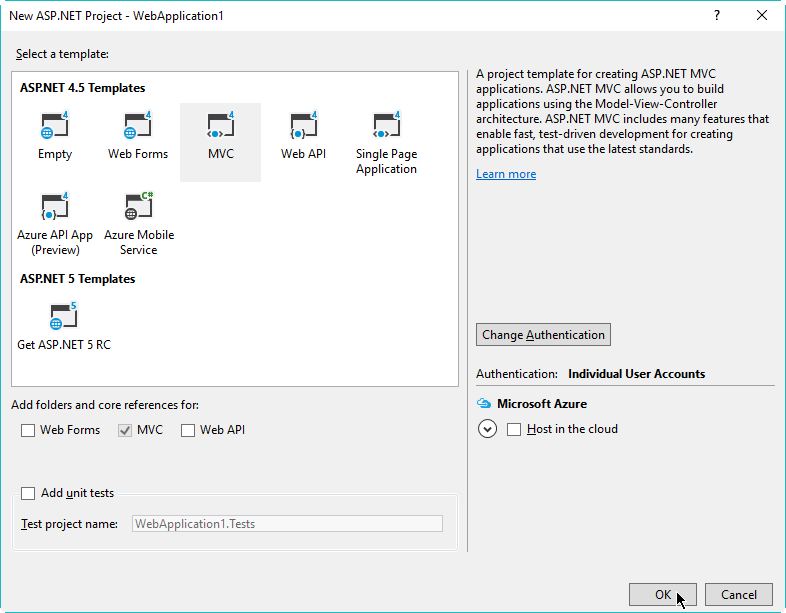Click the Individual User Accounts text
This screenshot has width=786, height=613.
[x=637, y=374]
